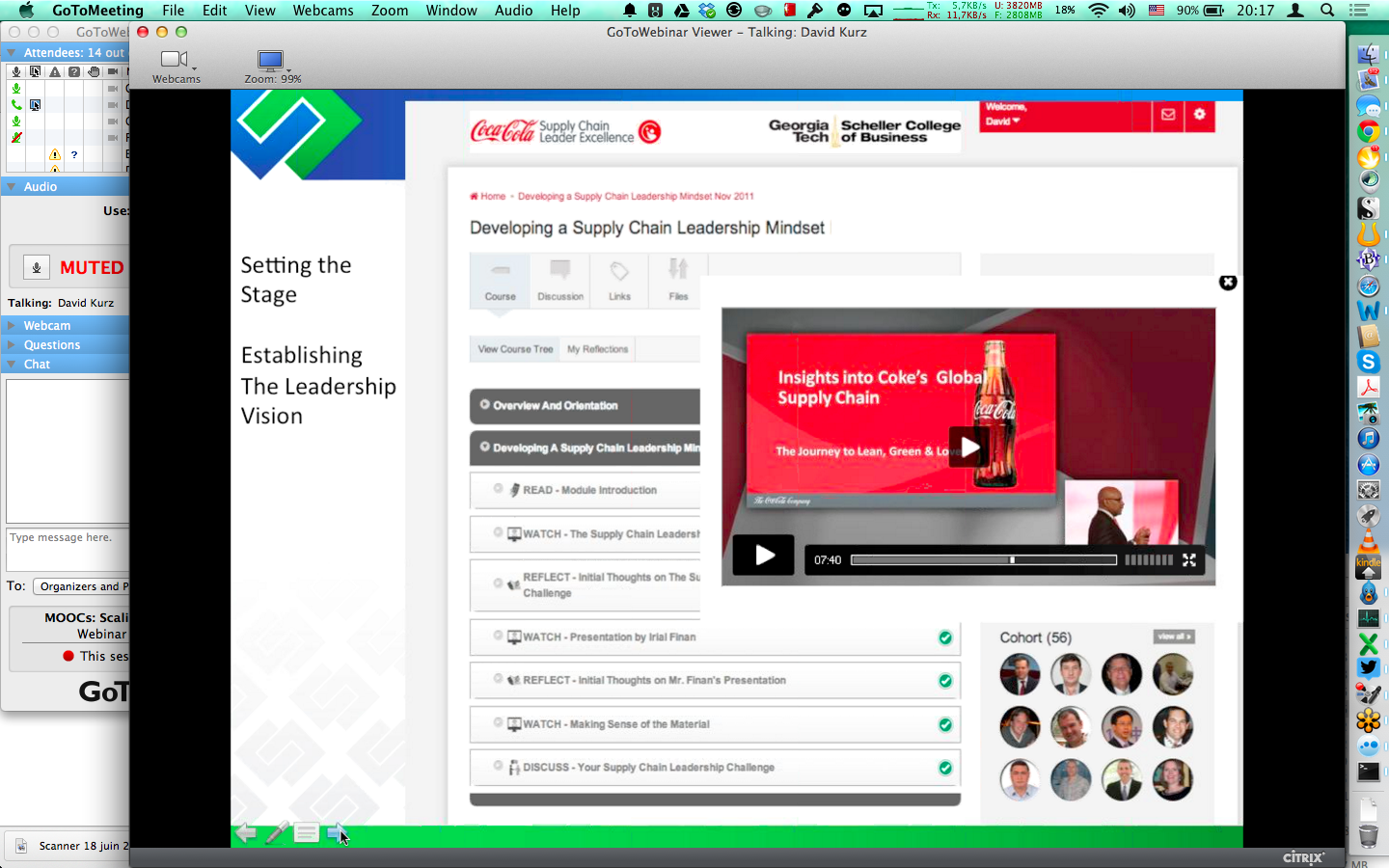Open 'WATCH - Presentation by Irial Finan' item

[715, 637]
